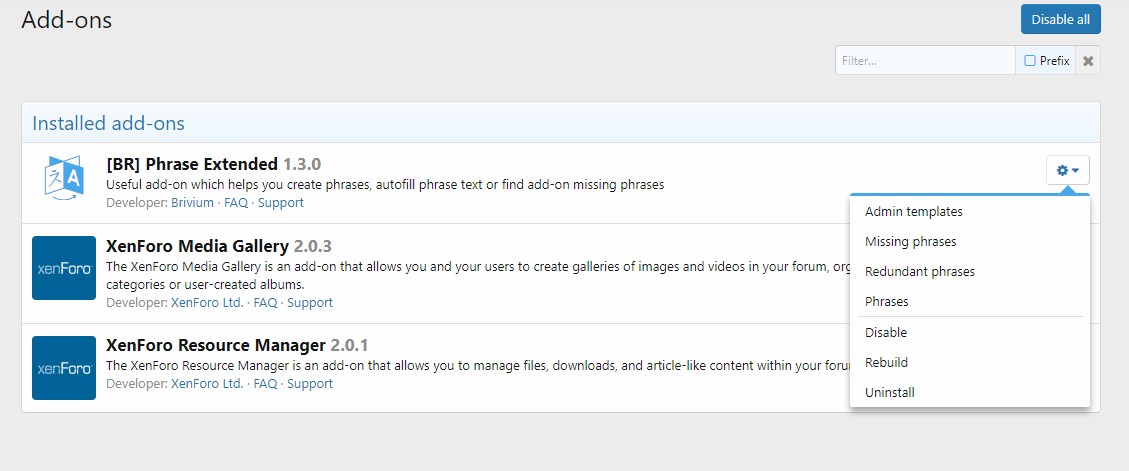Image resolution: width=1129 pixels, height=471 pixels.
Task: Open FAQ link under Media Gallery
Action: pos(265,302)
